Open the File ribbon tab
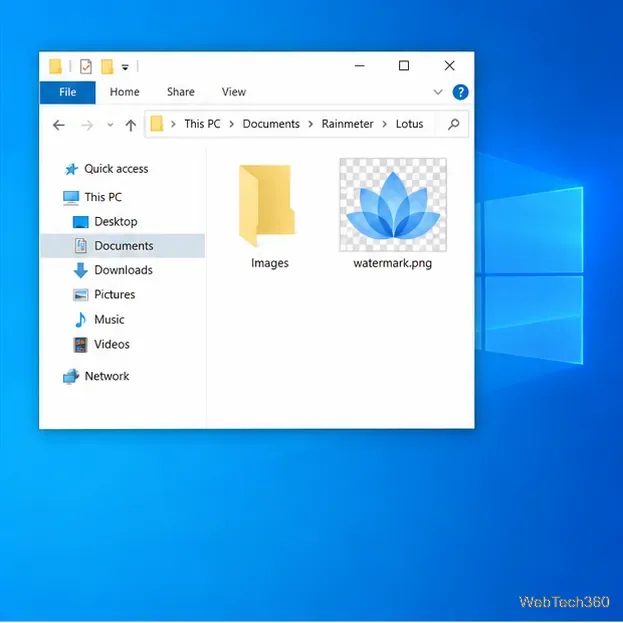Image resolution: width=623 pixels, height=623 pixels. (x=68, y=92)
